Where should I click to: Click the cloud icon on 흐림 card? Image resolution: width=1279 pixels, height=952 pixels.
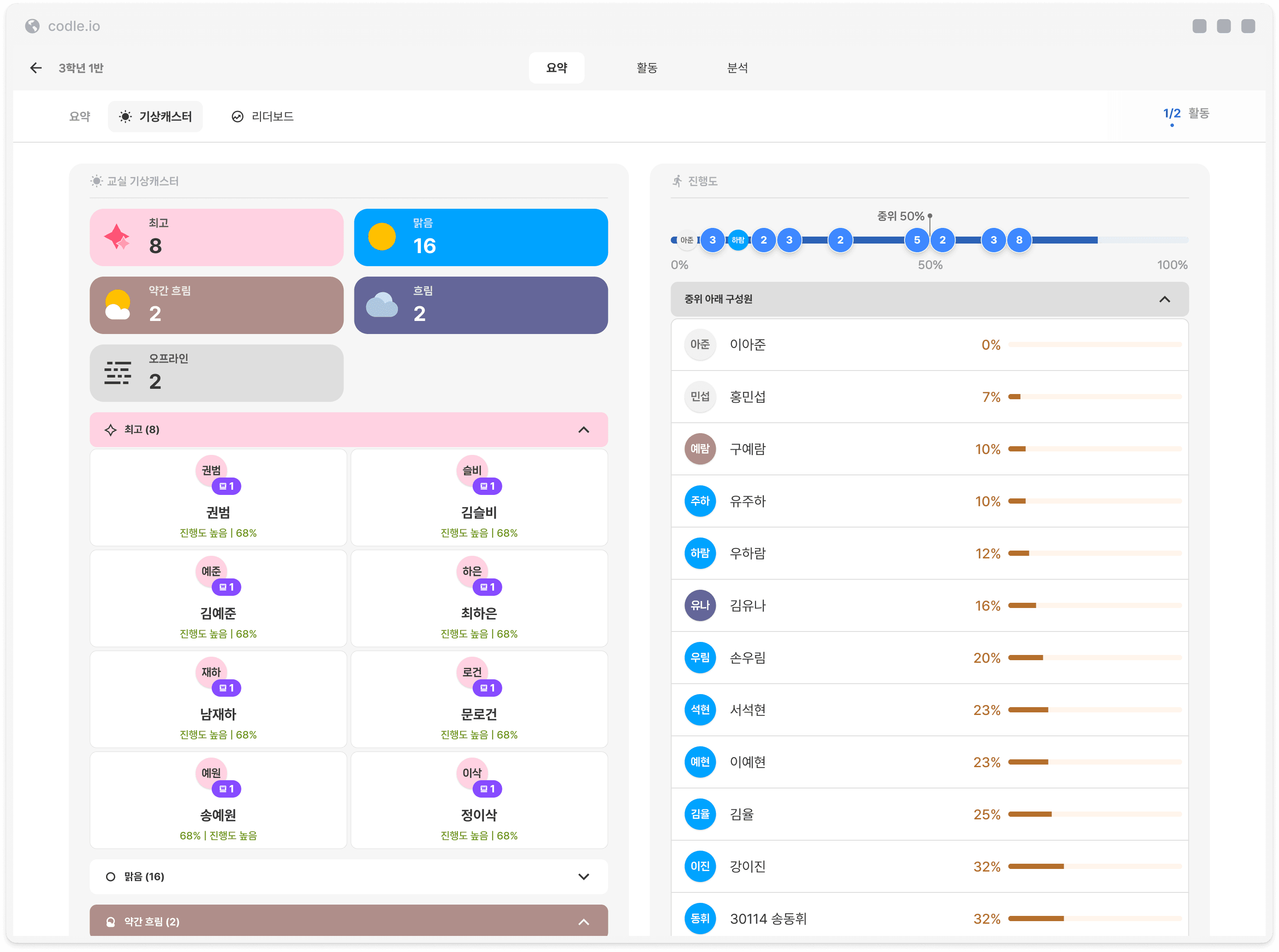point(381,305)
